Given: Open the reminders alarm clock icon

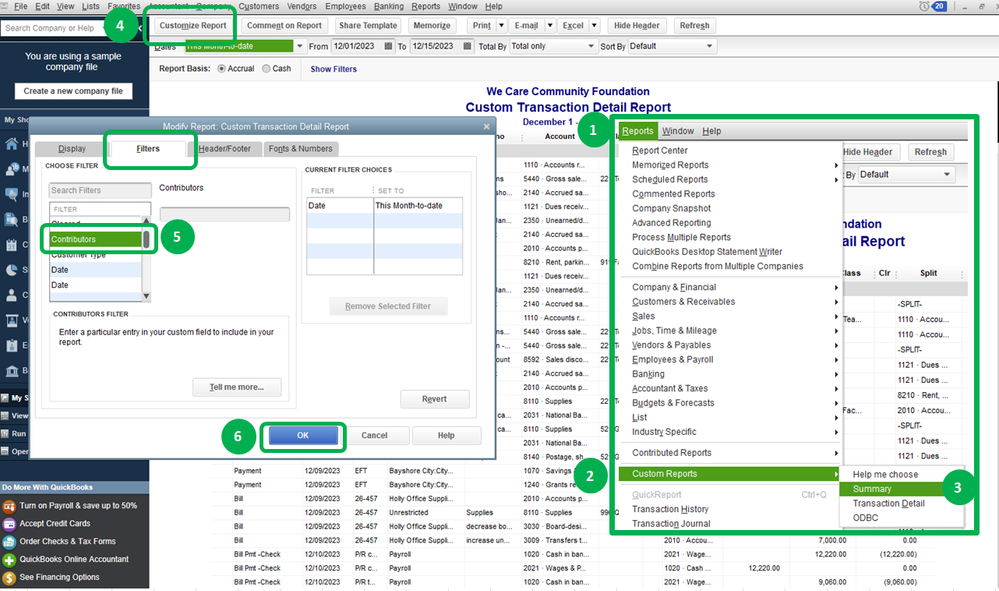Looking at the screenshot, I should pos(924,6).
